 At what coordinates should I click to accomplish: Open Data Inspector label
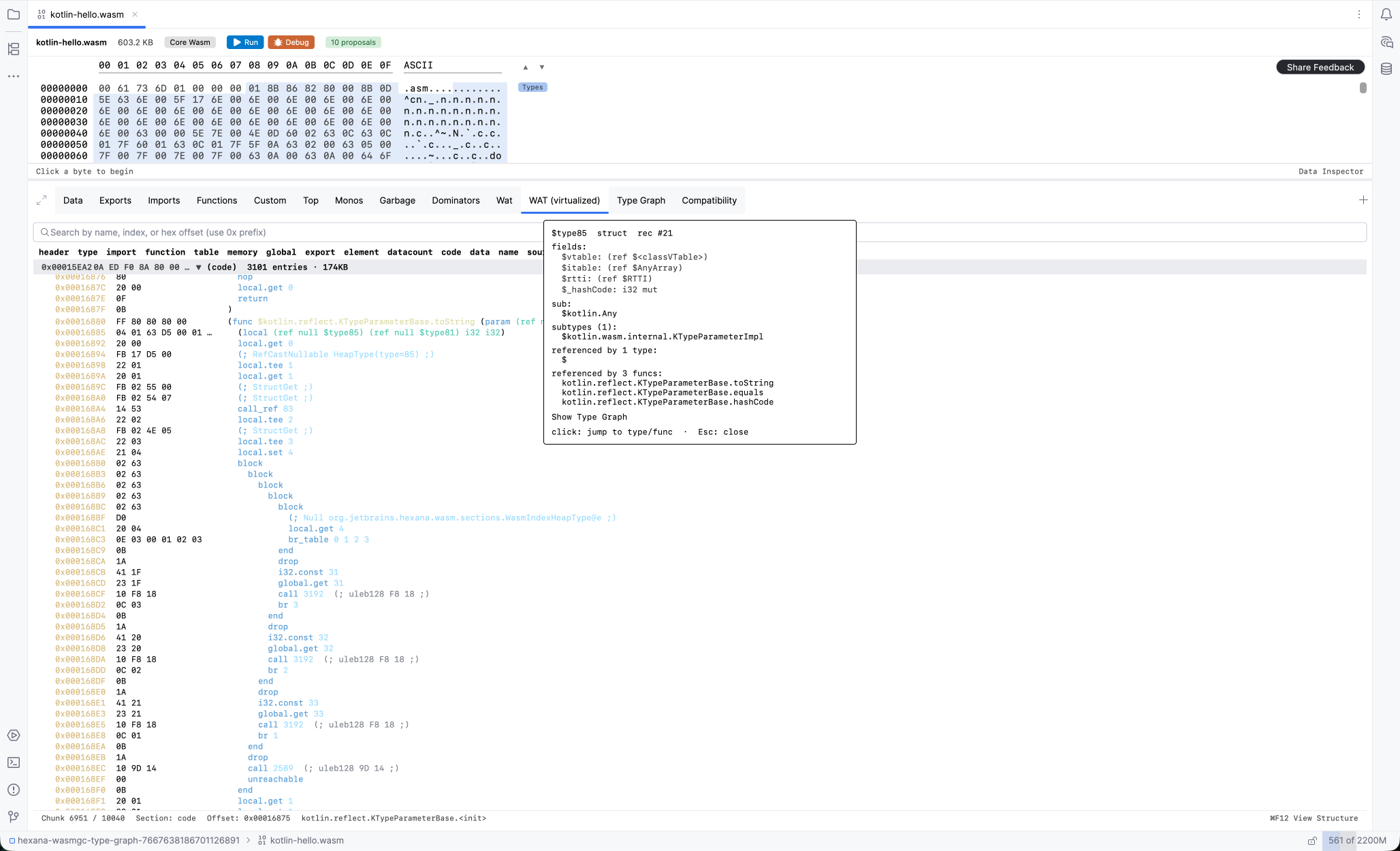(x=1331, y=172)
